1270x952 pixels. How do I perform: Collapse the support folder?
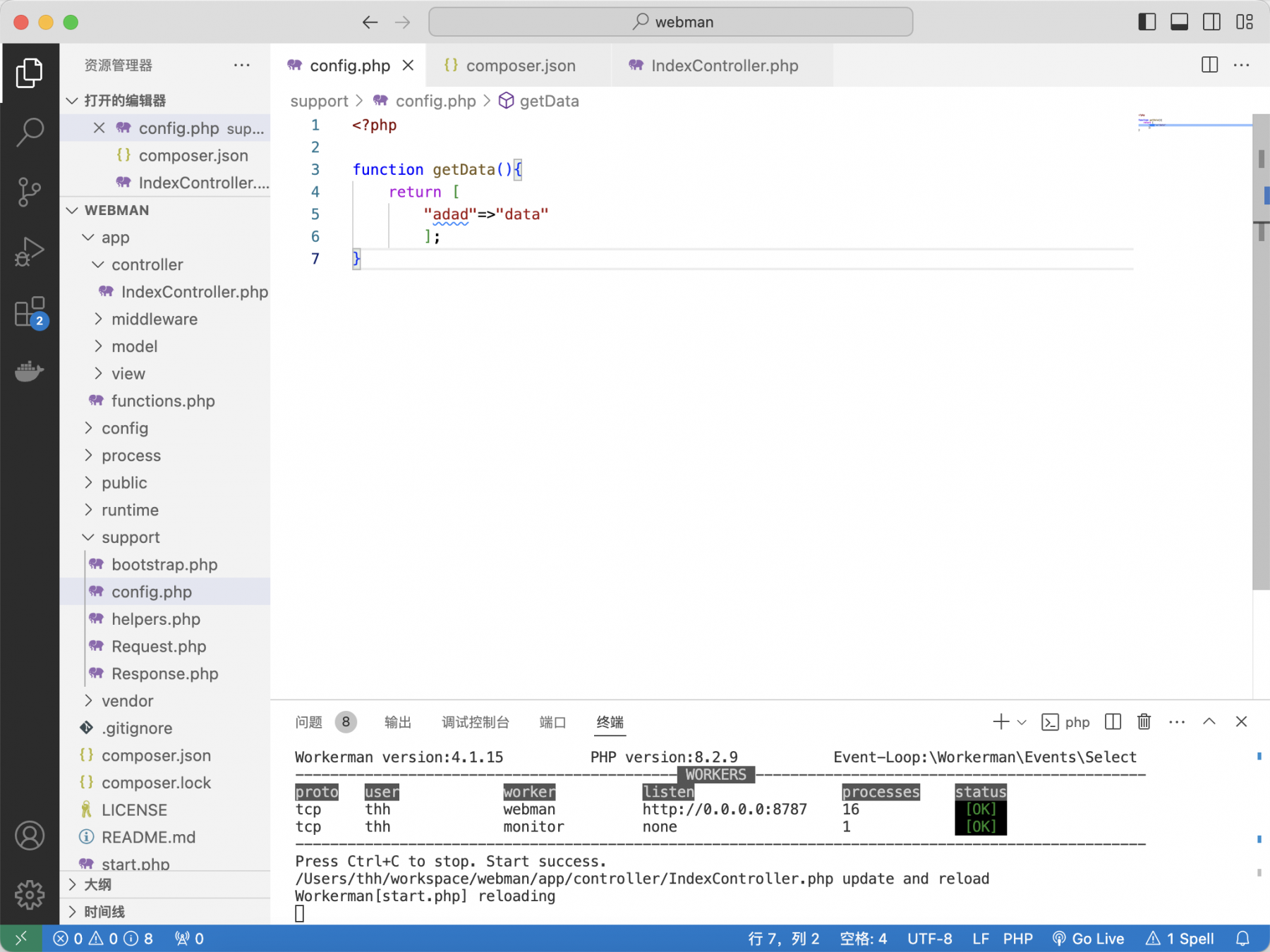(x=165, y=537)
